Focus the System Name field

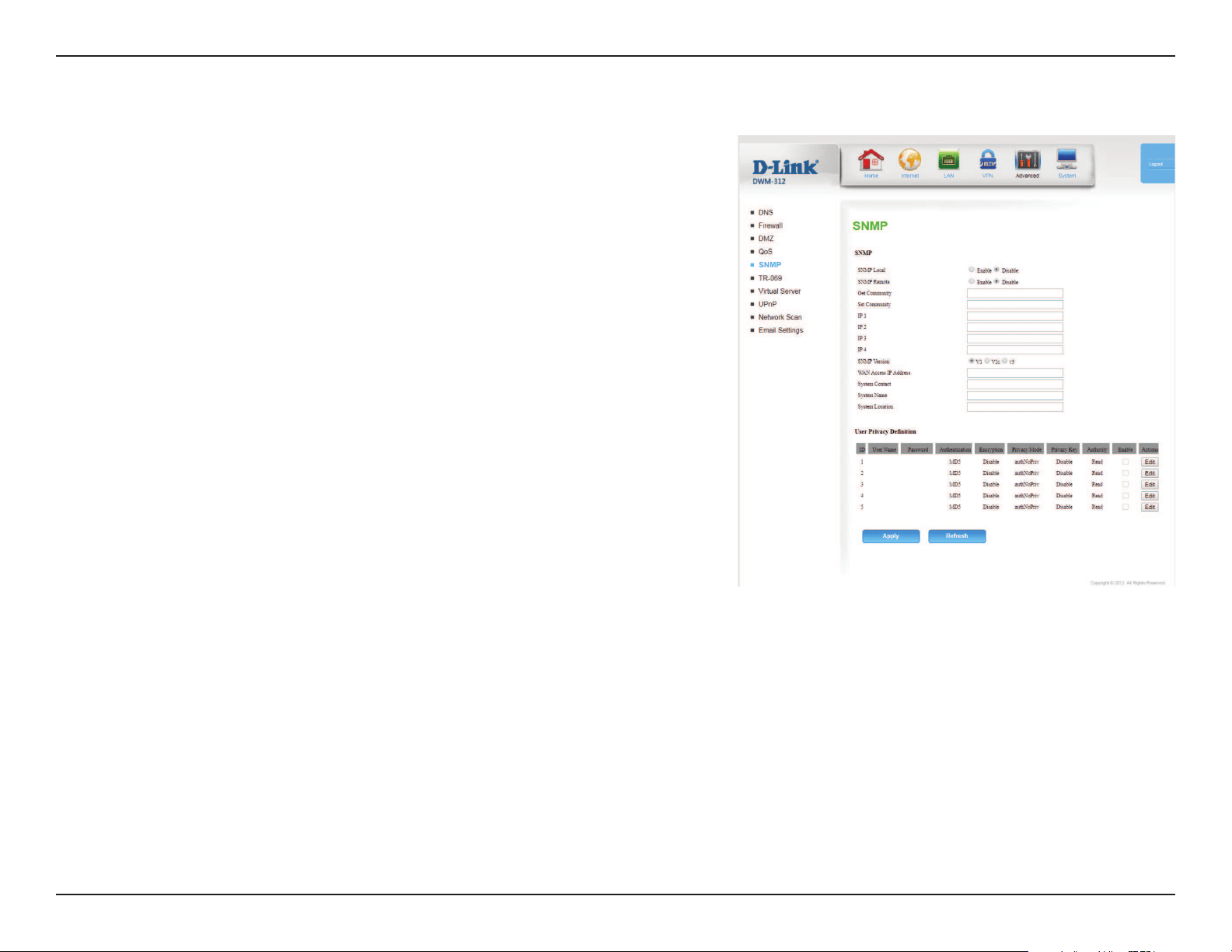pos(1014,396)
